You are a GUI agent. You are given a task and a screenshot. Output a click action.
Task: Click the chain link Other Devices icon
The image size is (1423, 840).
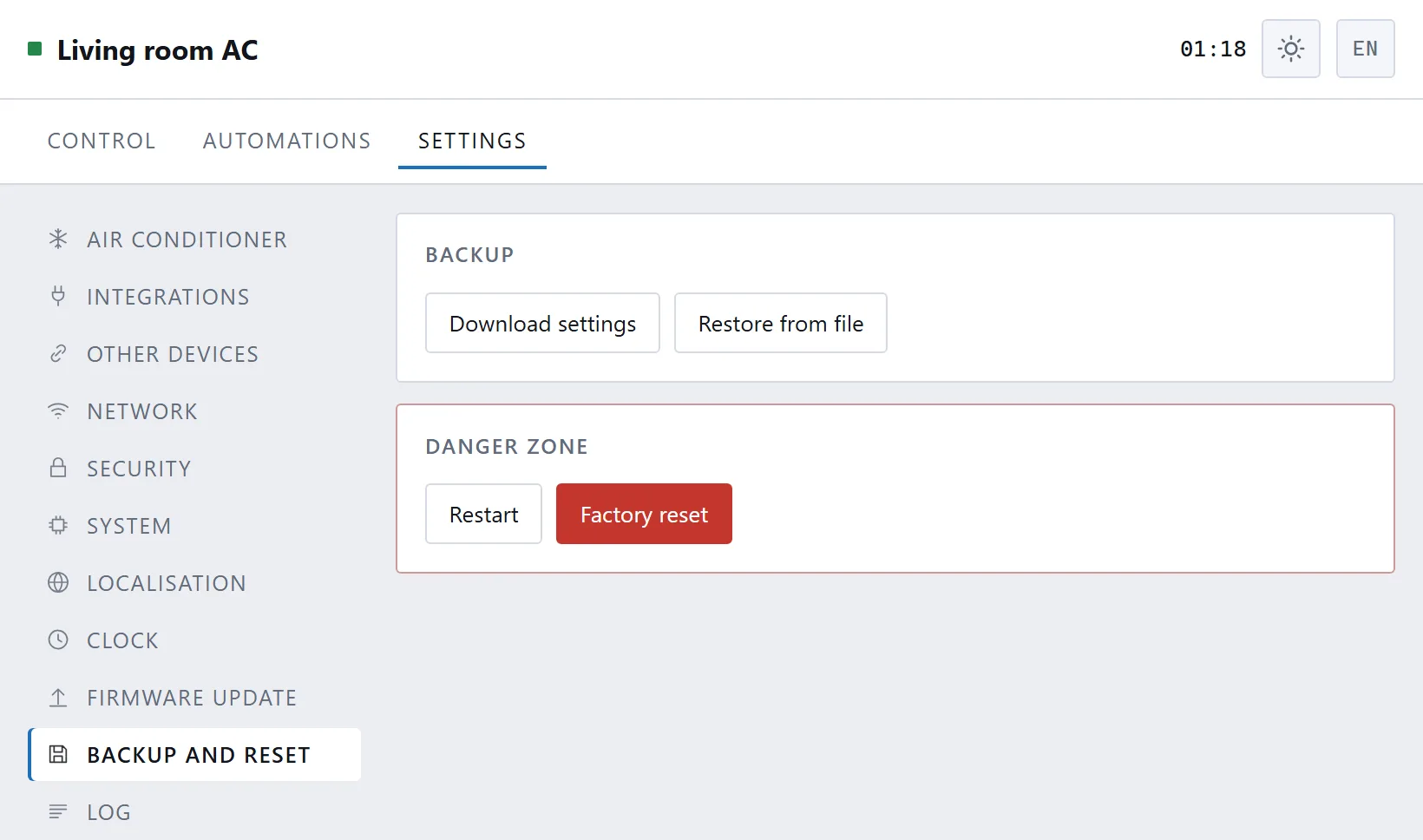click(x=58, y=354)
